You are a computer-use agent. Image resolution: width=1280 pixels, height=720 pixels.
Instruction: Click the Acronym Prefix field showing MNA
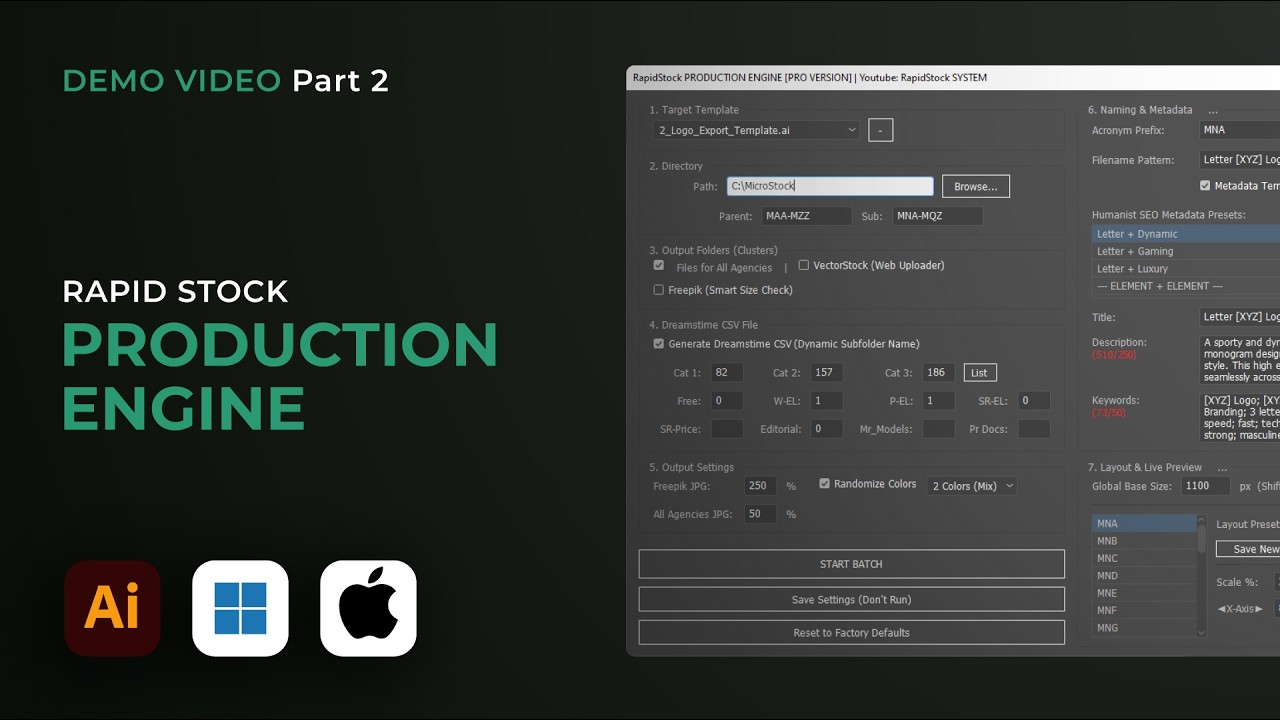(1240, 130)
